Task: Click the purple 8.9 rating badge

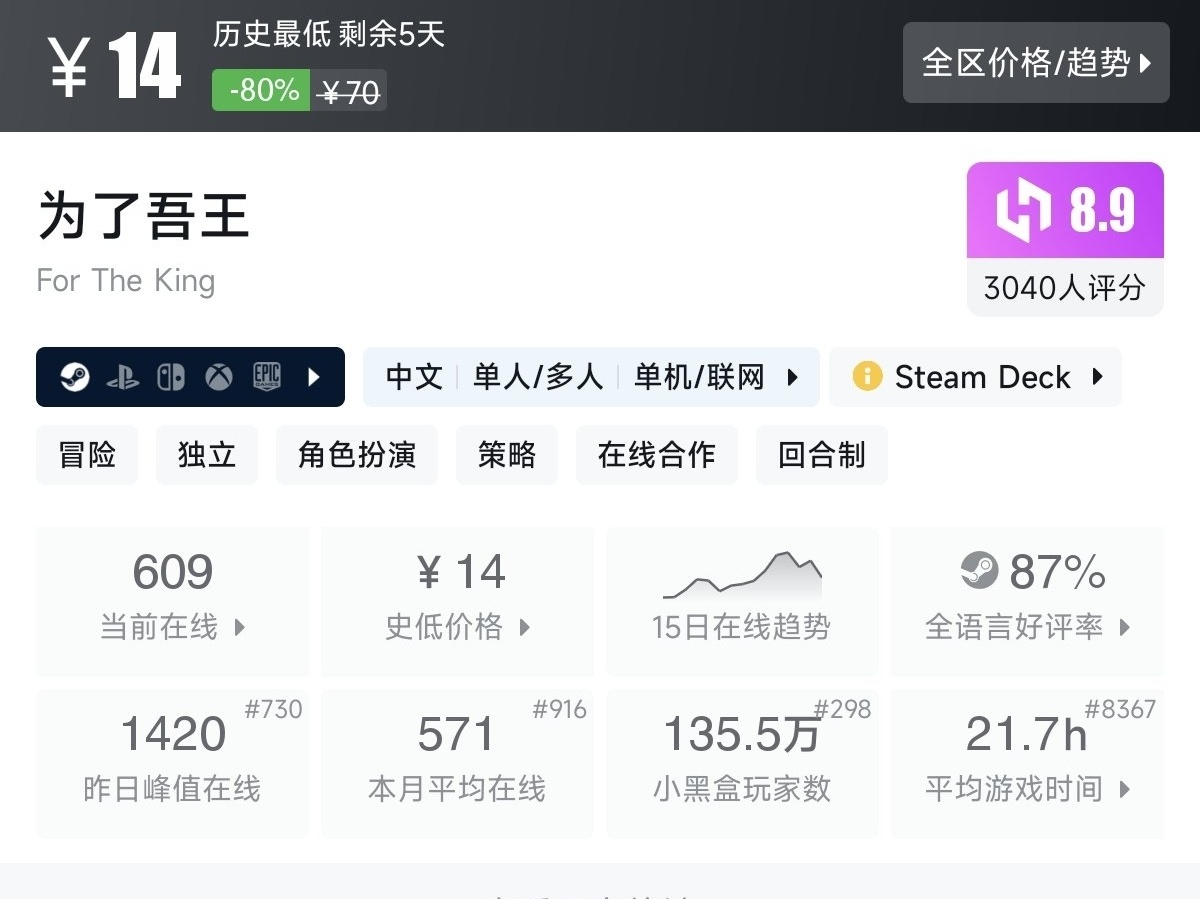Action: coord(1065,211)
